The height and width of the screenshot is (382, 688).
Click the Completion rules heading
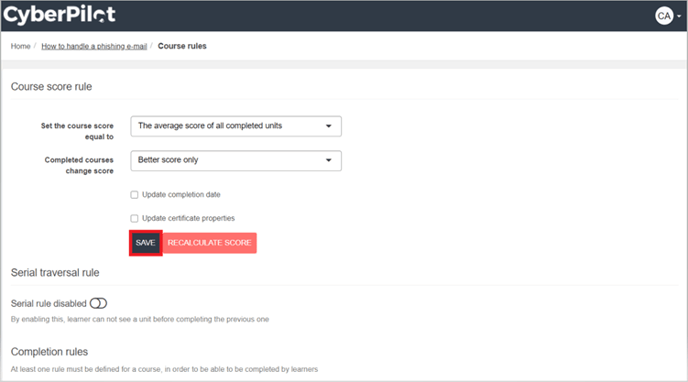click(49, 352)
